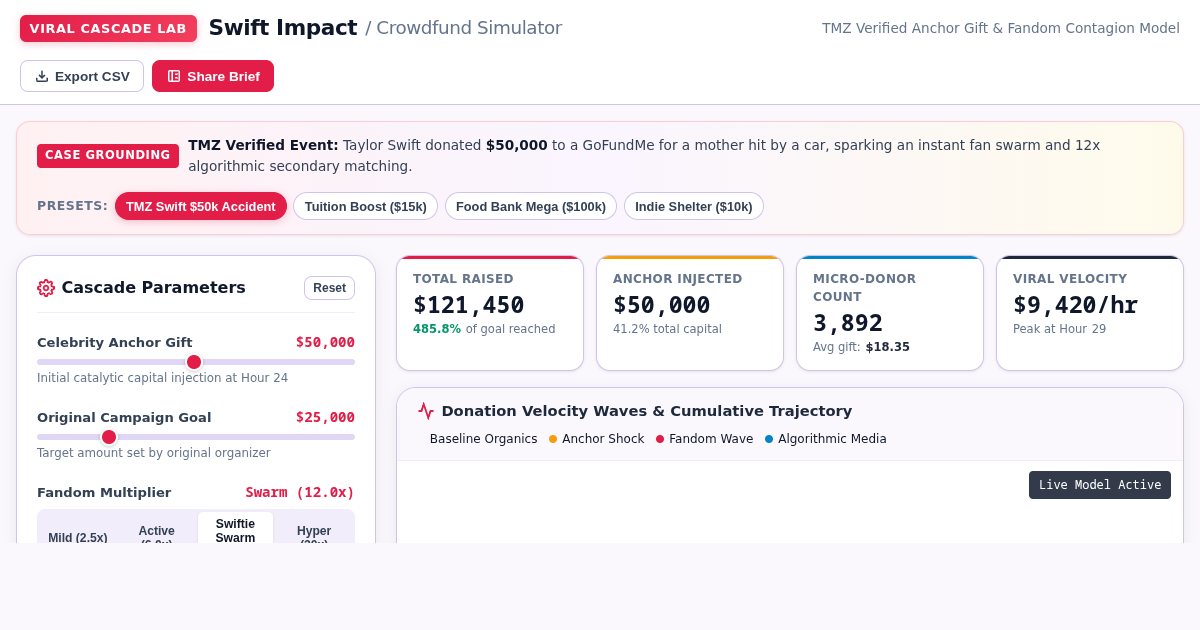The image size is (1200, 630).
Task: Click the Swift Impact title
Action: (x=283, y=28)
